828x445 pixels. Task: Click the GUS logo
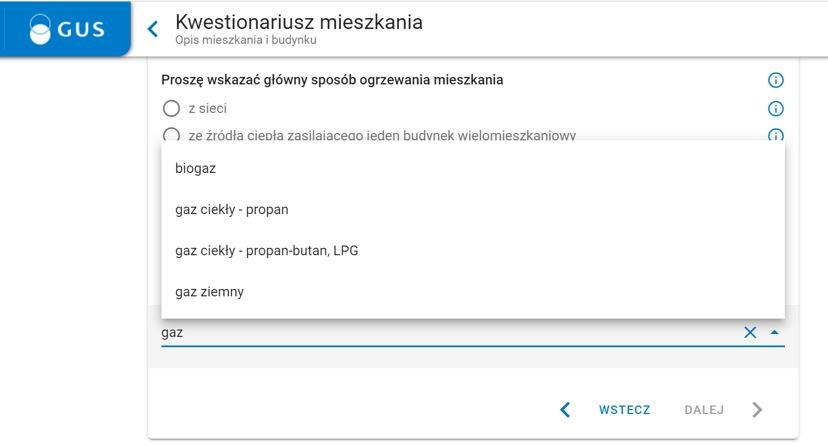(66, 29)
